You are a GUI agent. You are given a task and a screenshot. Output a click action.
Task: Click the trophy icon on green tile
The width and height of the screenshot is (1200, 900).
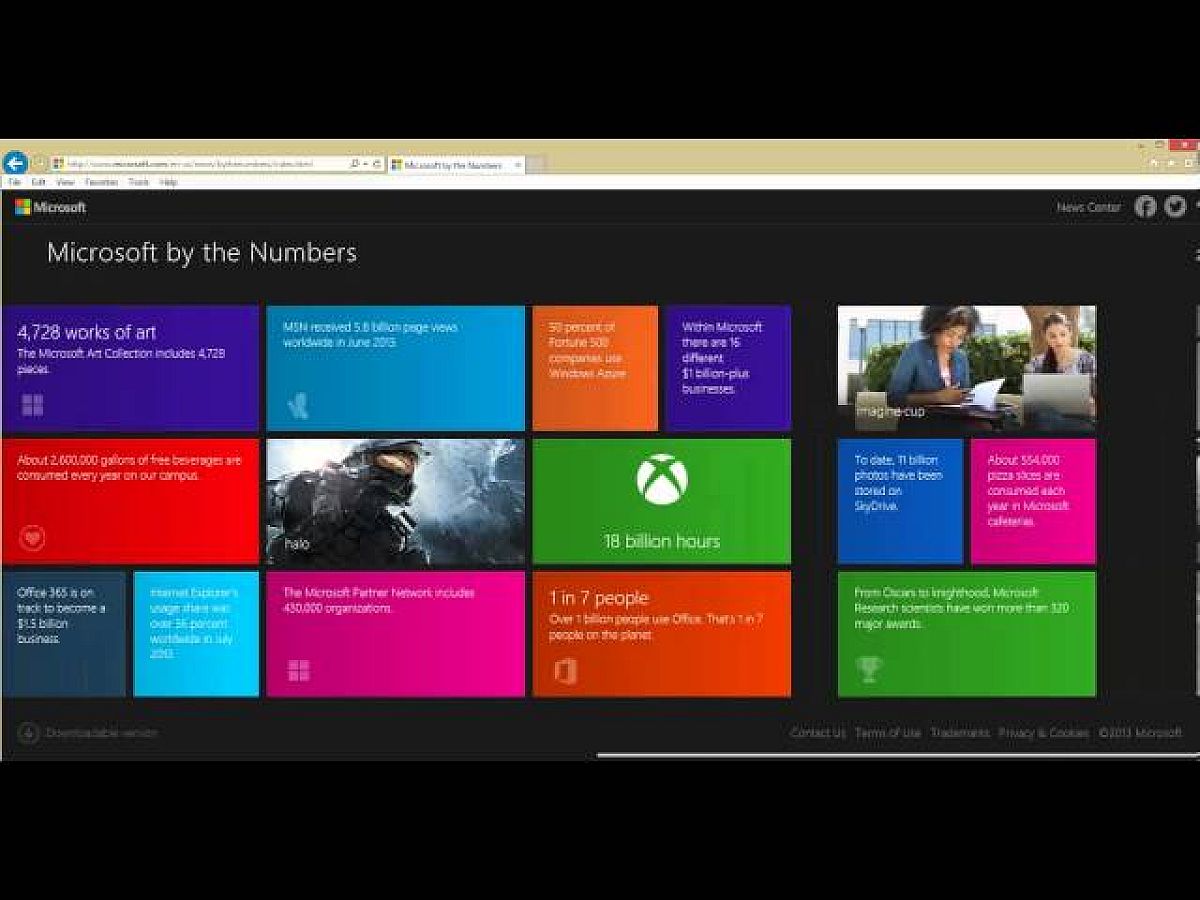[x=869, y=669]
